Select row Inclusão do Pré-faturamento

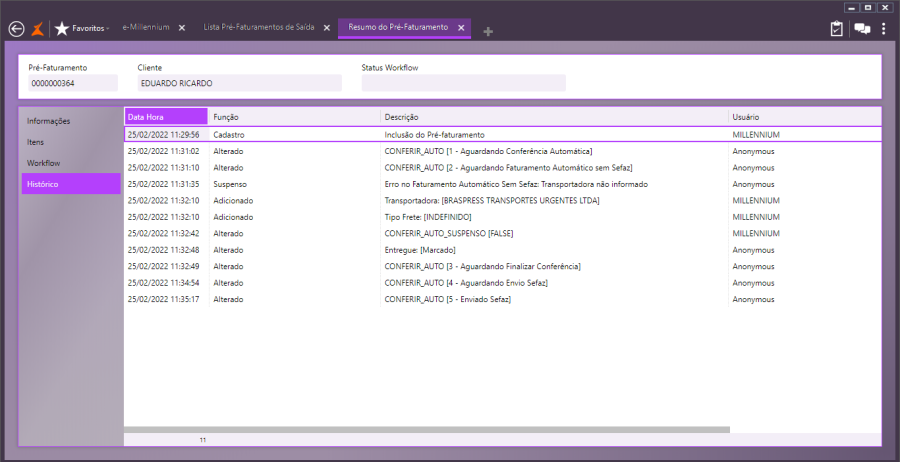pyautogui.click(x=503, y=135)
